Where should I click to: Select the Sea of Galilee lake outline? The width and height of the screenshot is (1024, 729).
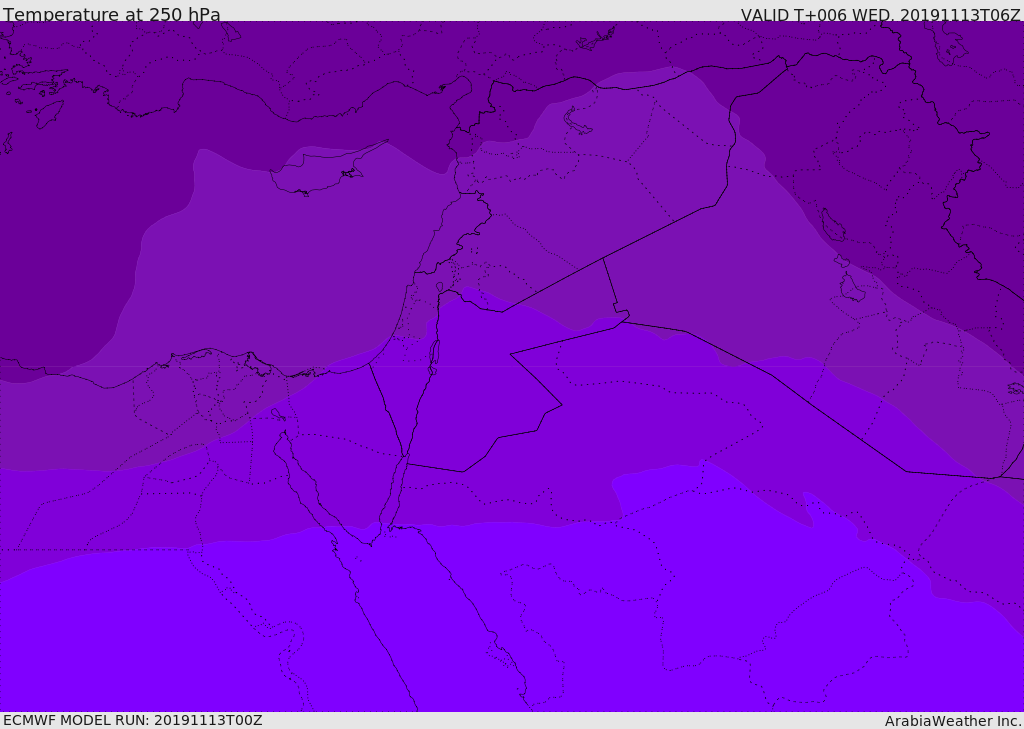440,288
